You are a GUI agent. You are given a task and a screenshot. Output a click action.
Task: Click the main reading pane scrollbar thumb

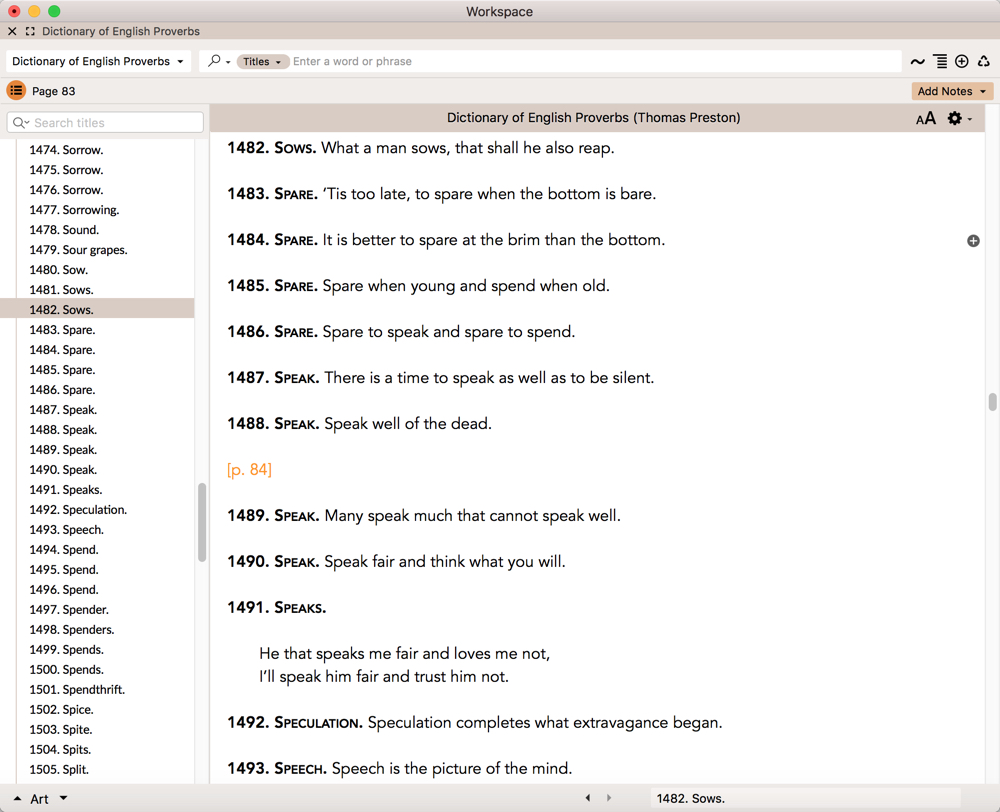pos(992,402)
